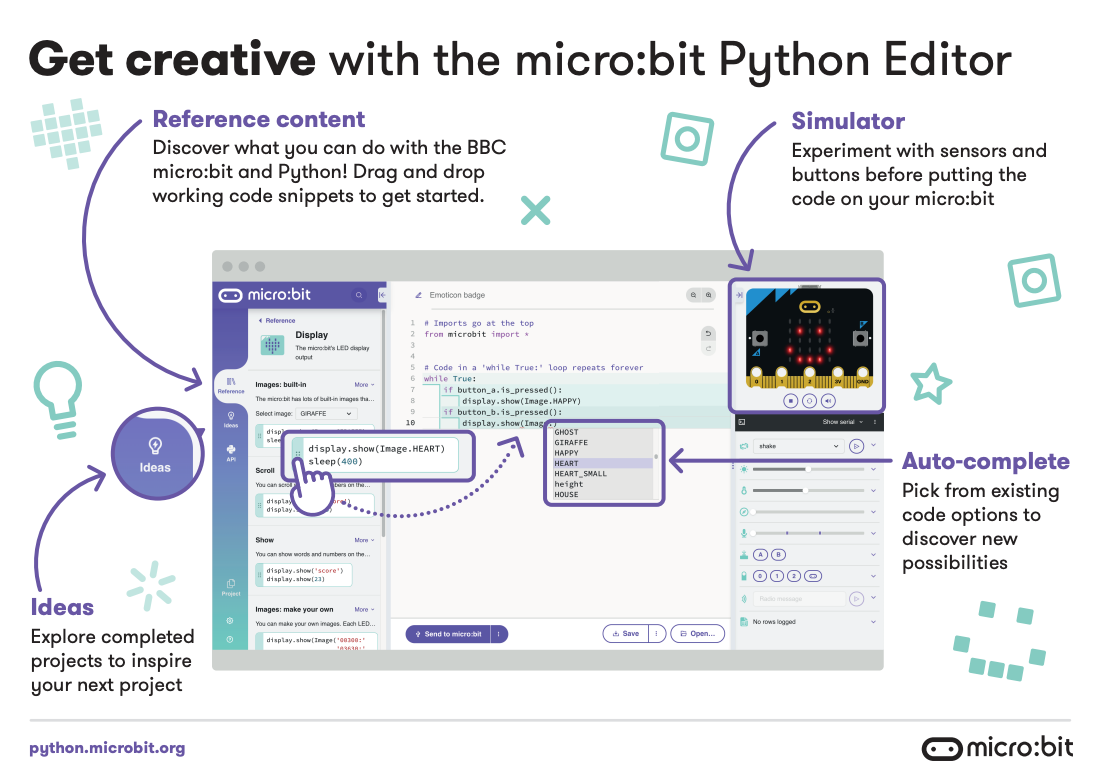Image resolution: width=1104 pixels, height=773 pixels.
Task: Toggle the micro:bit logo touch input
Action: [813, 575]
